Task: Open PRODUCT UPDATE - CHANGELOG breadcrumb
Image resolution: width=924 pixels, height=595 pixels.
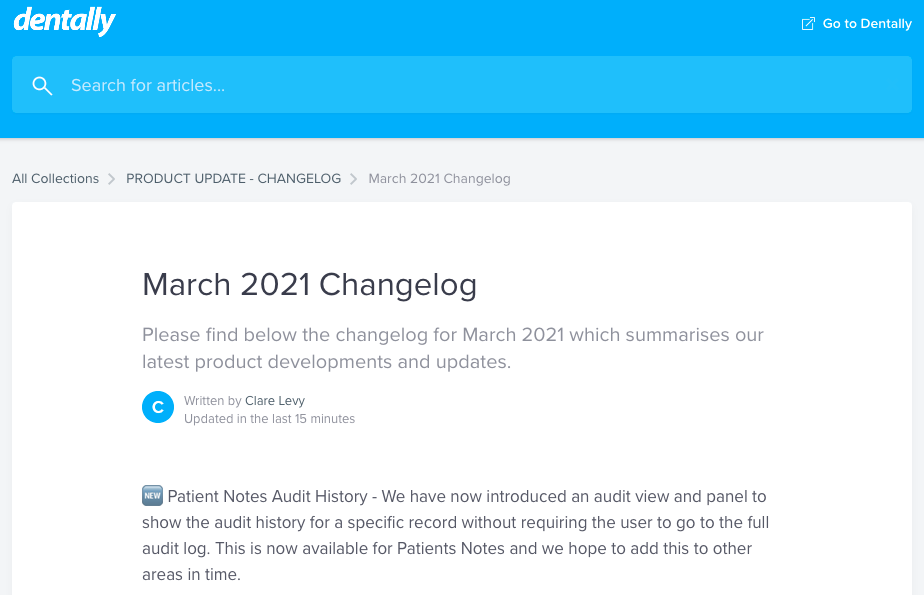Action: pos(233,179)
